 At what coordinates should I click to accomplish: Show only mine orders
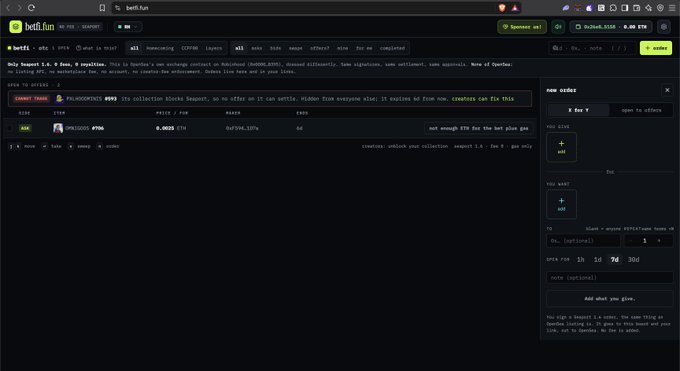coord(342,48)
